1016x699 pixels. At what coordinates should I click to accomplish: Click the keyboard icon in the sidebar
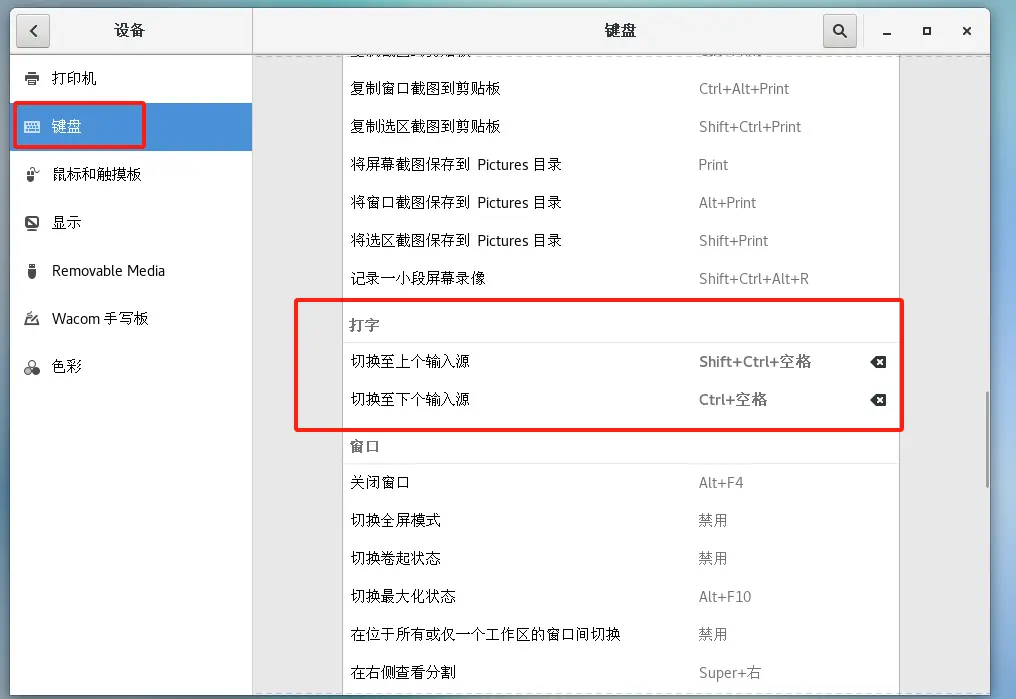pos(32,126)
